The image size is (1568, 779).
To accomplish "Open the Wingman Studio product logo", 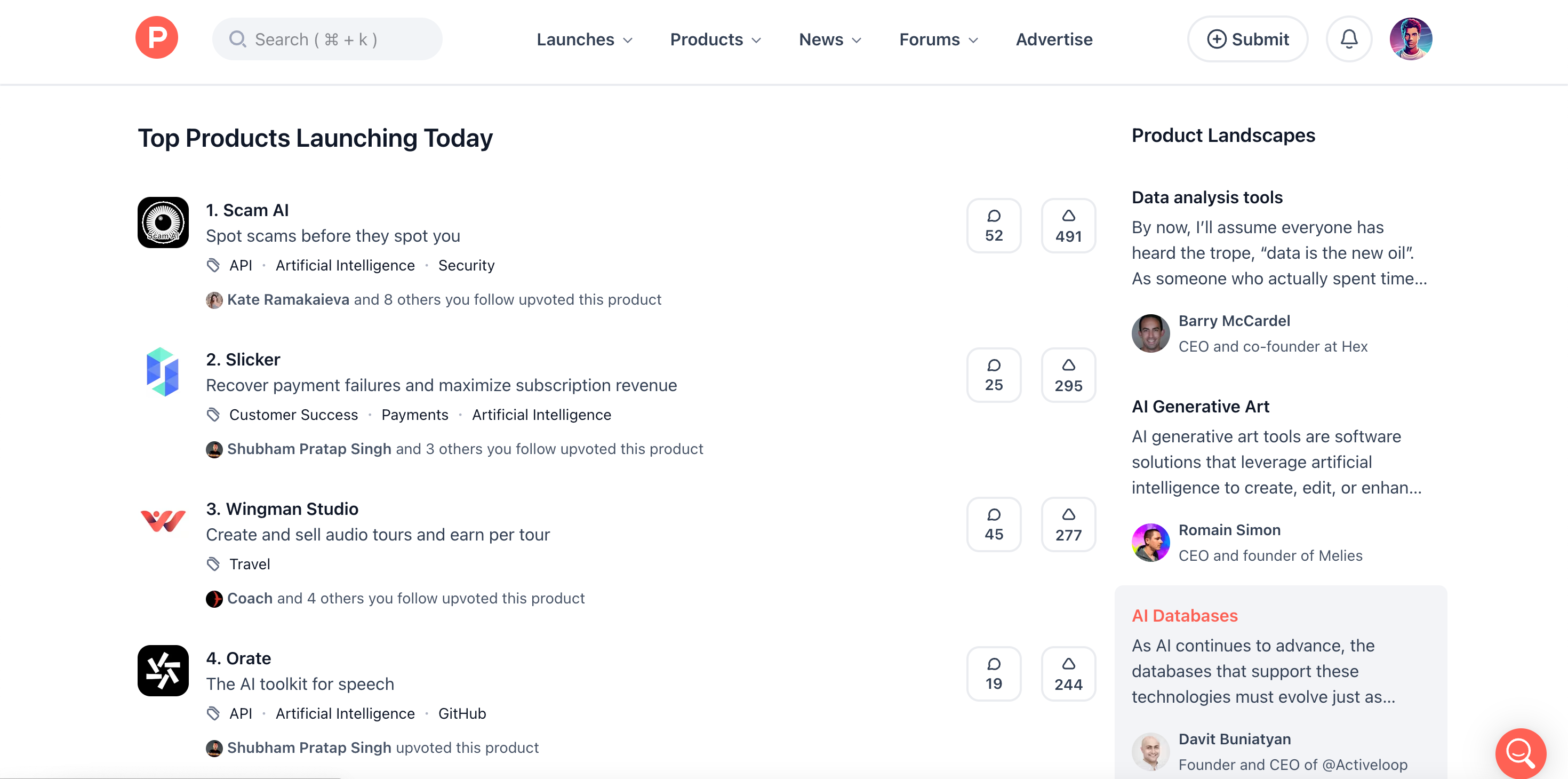I will [163, 521].
